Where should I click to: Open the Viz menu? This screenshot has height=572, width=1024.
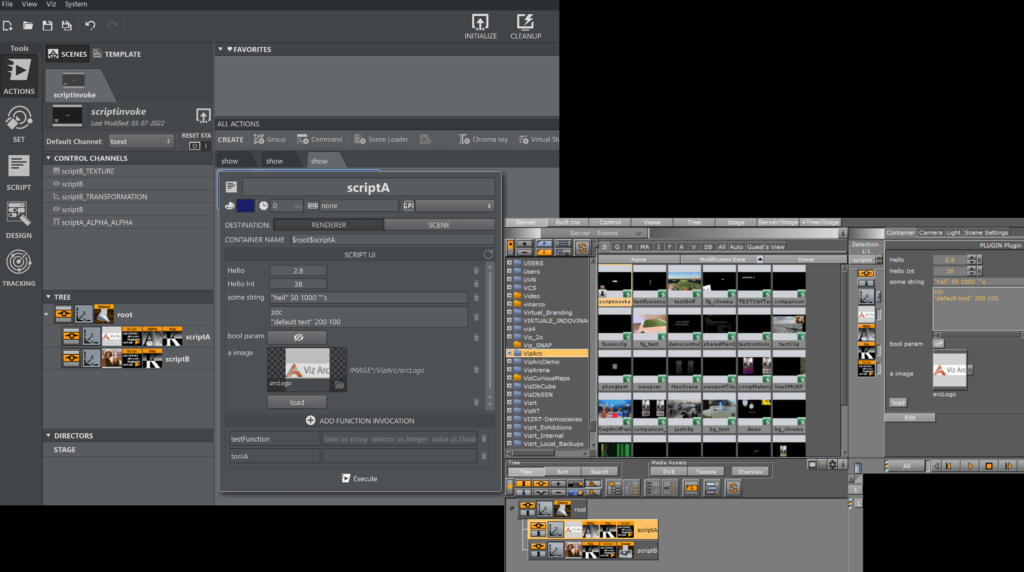tap(49, 4)
